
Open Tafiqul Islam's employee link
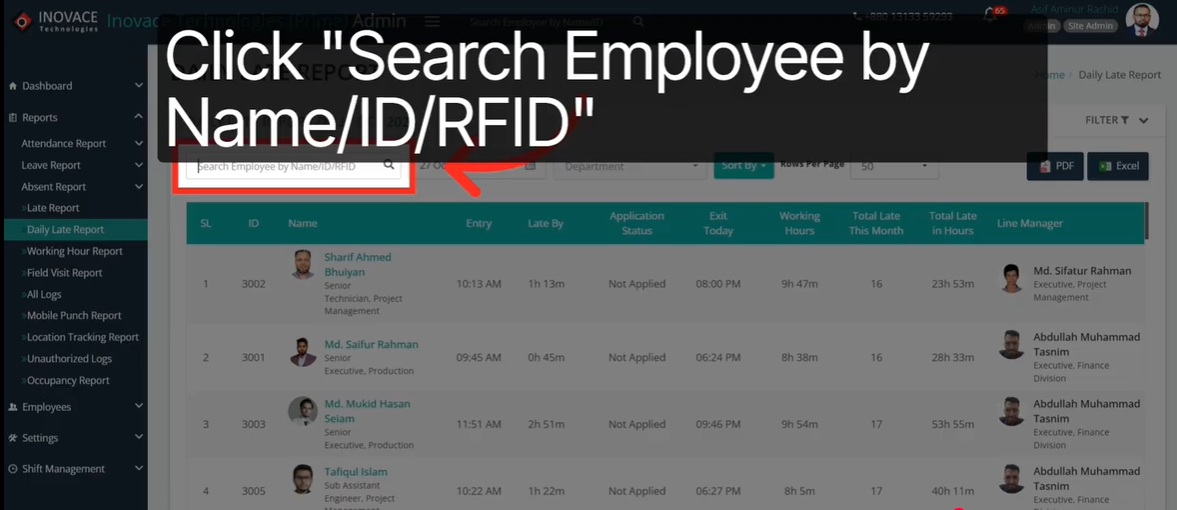[x=356, y=472]
